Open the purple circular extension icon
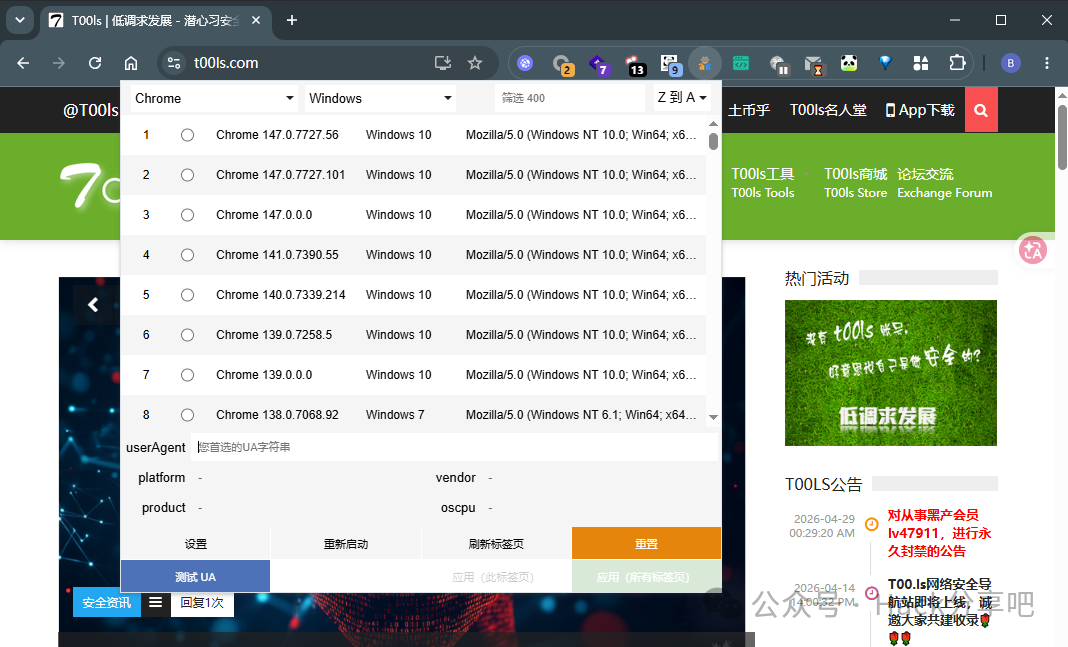 524,63
